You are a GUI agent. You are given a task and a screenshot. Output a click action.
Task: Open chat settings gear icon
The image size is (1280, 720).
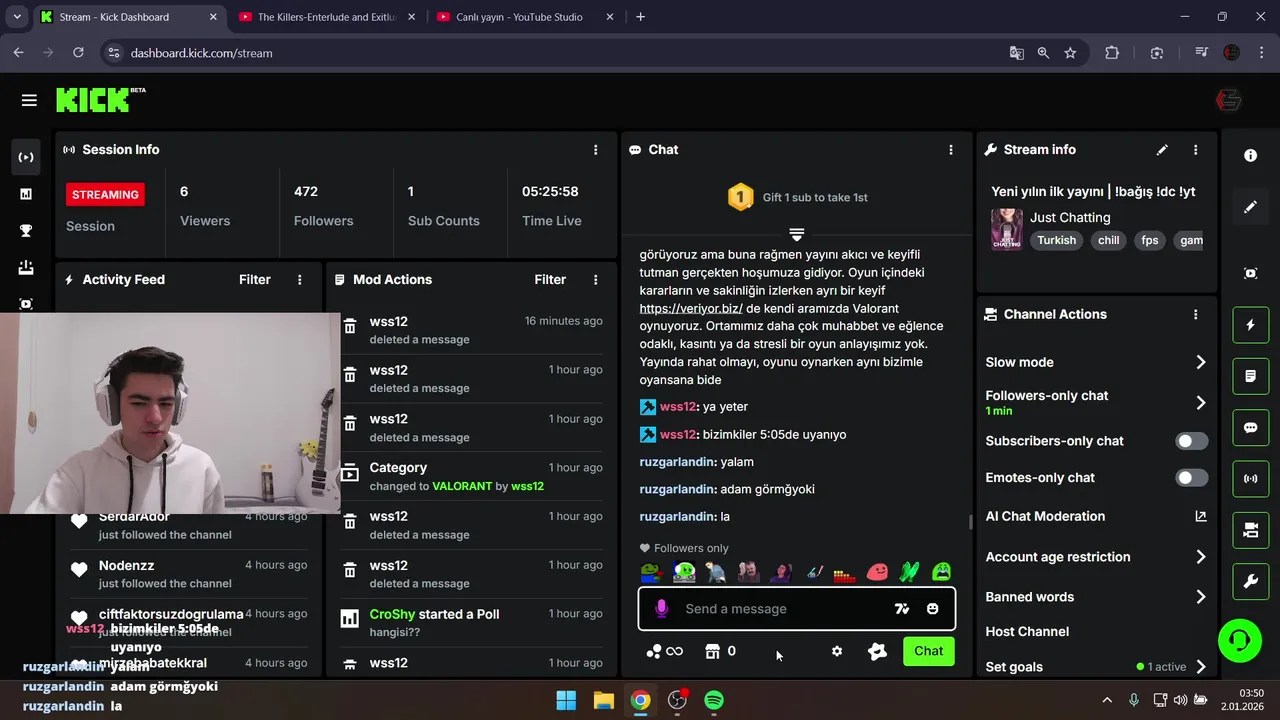coord(837,651)
